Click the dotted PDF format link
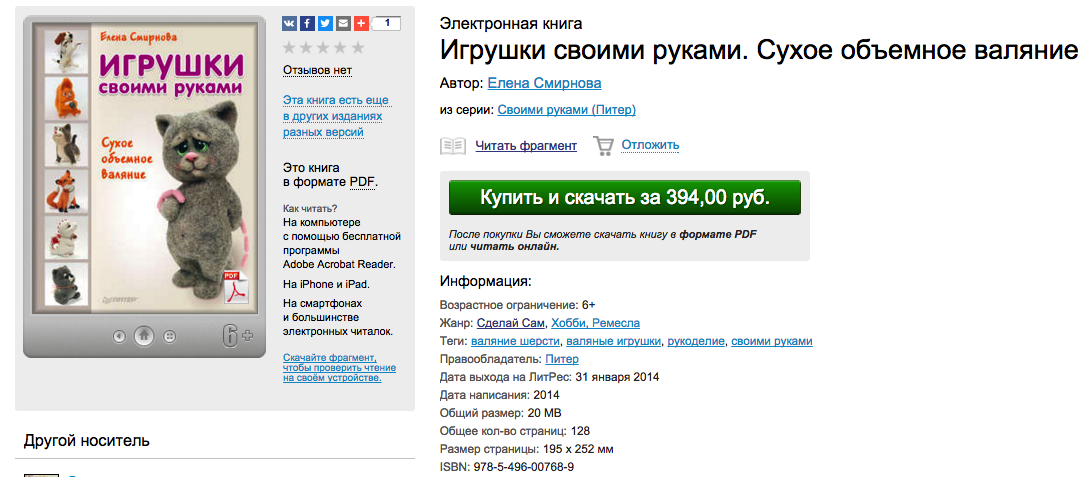1092x477 pixels. [x=362, y=182]
